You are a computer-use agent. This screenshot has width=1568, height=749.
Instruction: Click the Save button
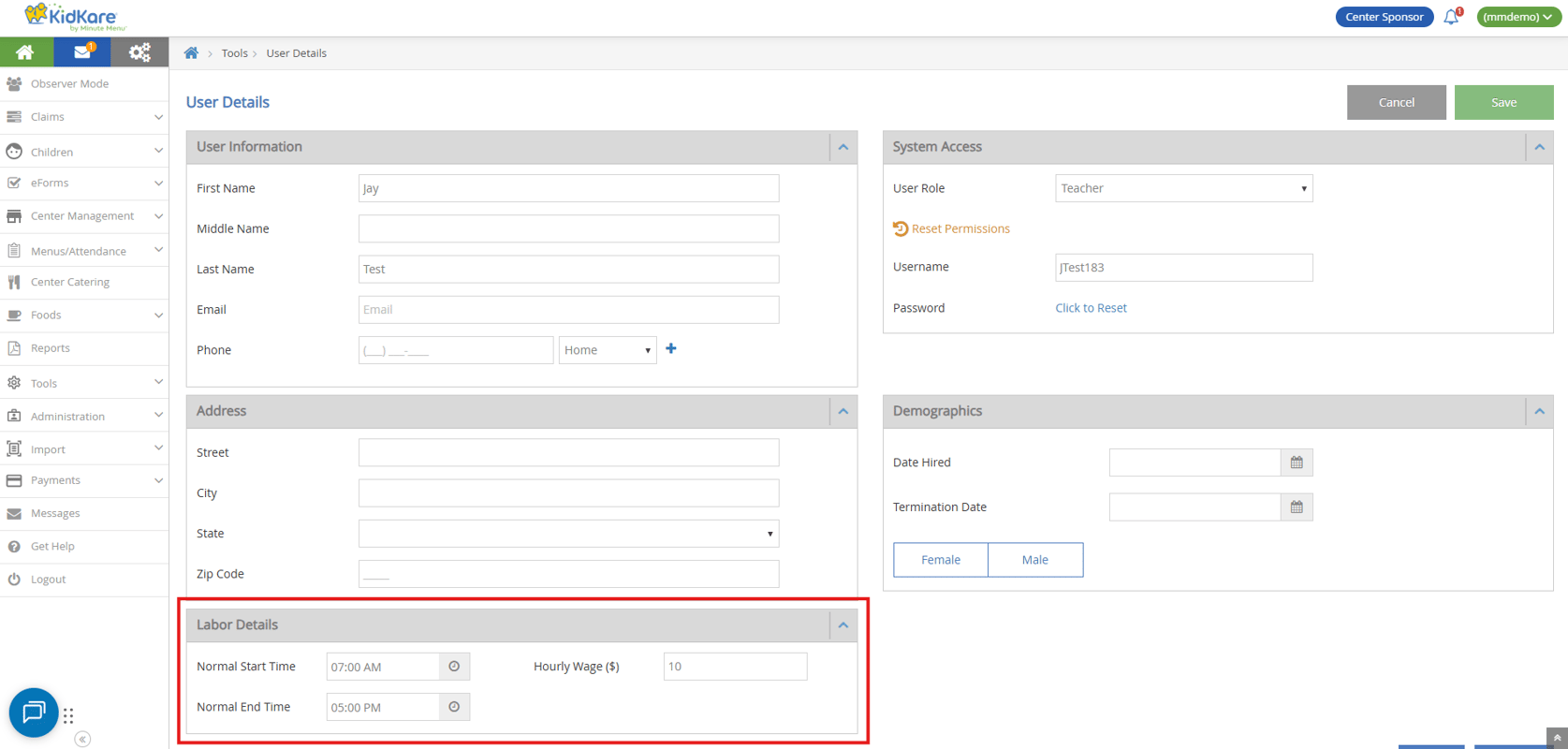1503,102
